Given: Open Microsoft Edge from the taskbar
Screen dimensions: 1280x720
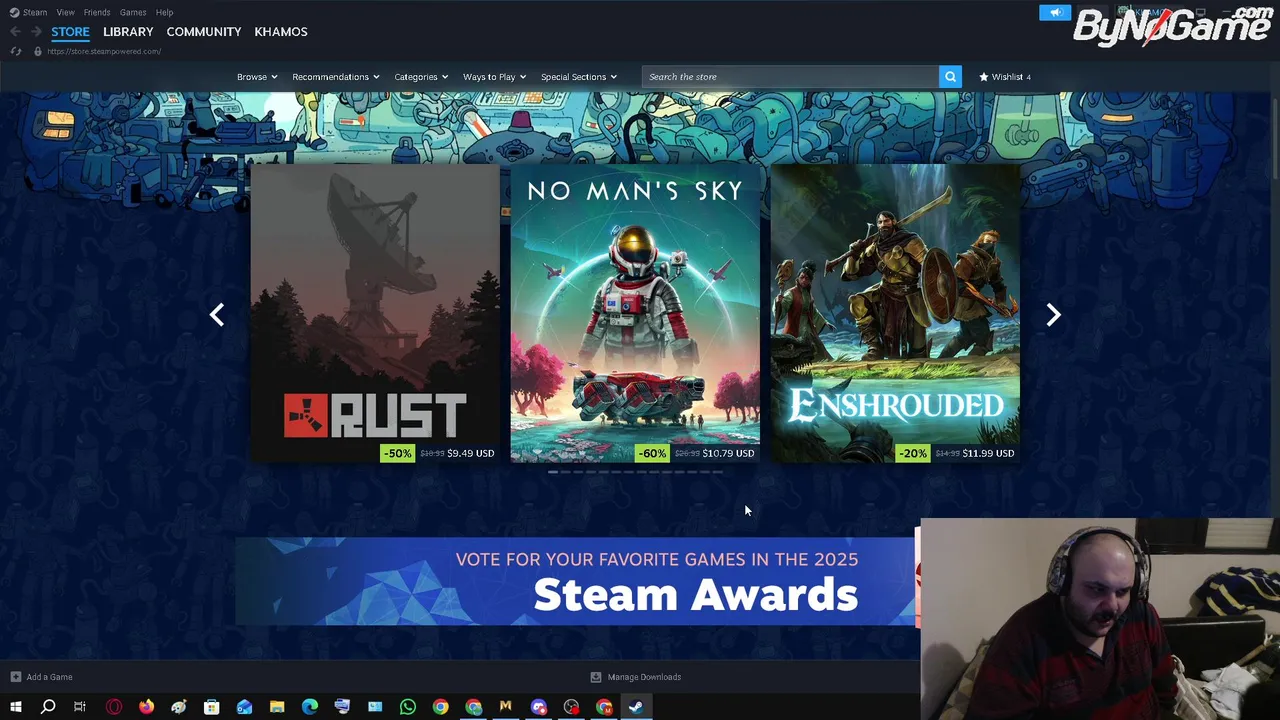Looking at the screenshot, I should (x=310, y=707).
